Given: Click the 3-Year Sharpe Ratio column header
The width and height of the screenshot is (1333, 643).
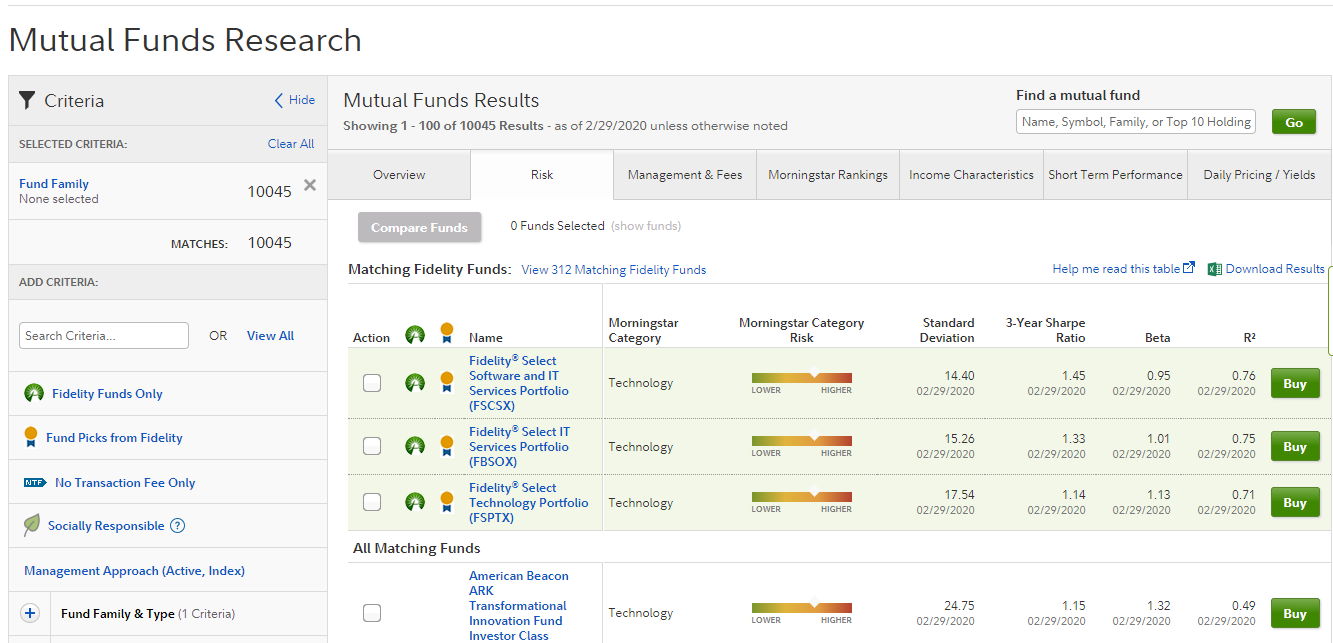Looking at the screenshot, I should coord(1045,330).
